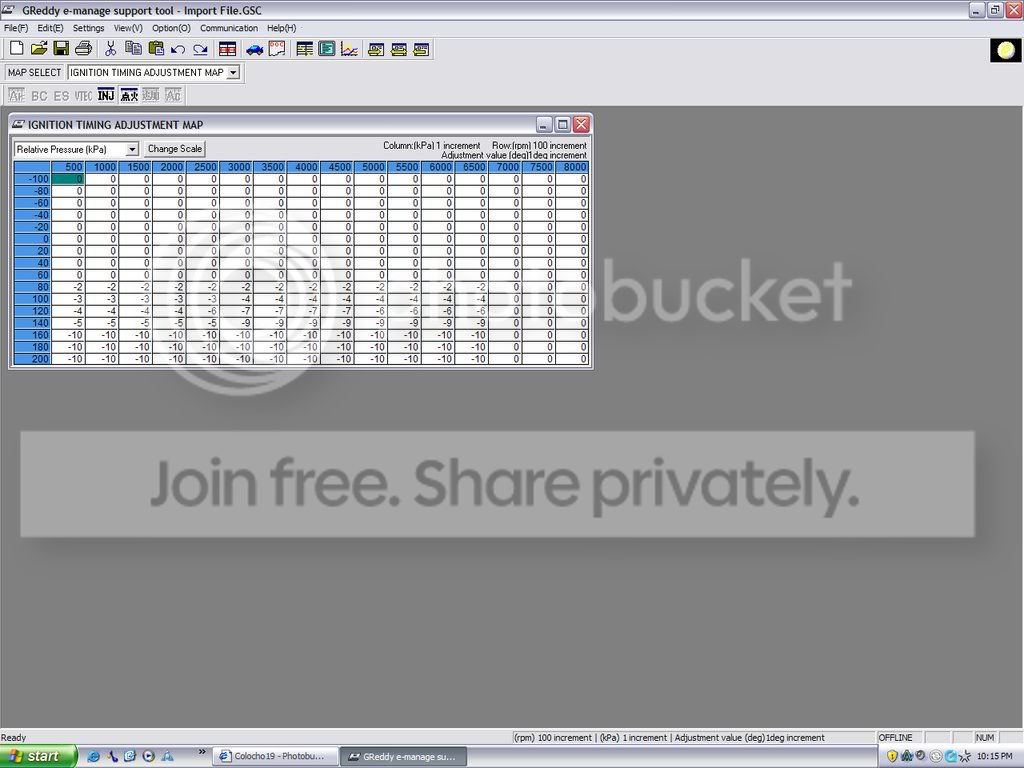Viewport: 1024px width, 768px height.
Task: Open the Communication menu
Action: coord(228,28)
